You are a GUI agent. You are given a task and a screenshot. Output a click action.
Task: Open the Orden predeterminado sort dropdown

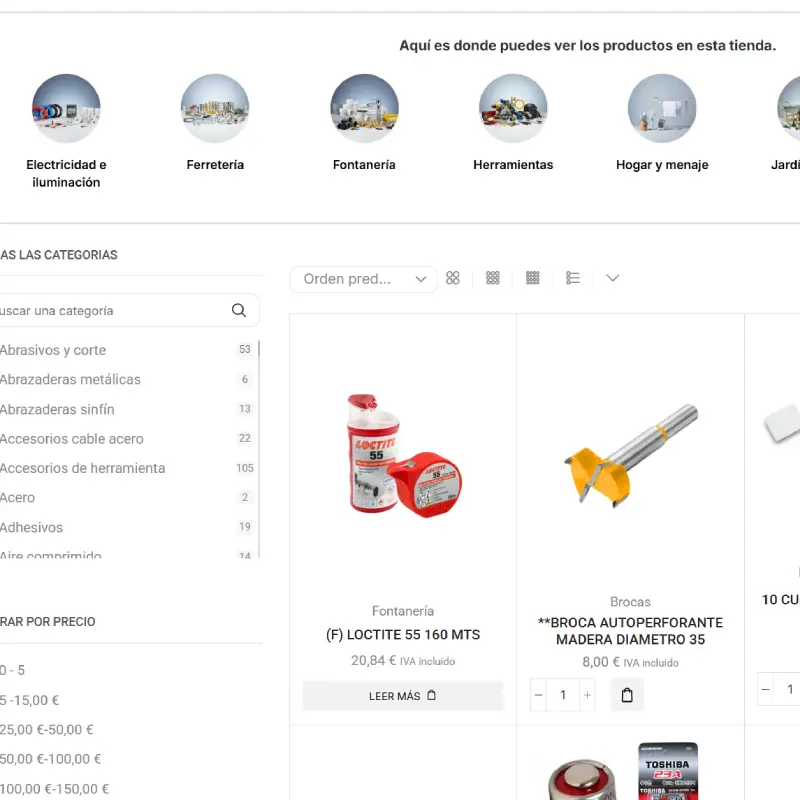(363, 279)
